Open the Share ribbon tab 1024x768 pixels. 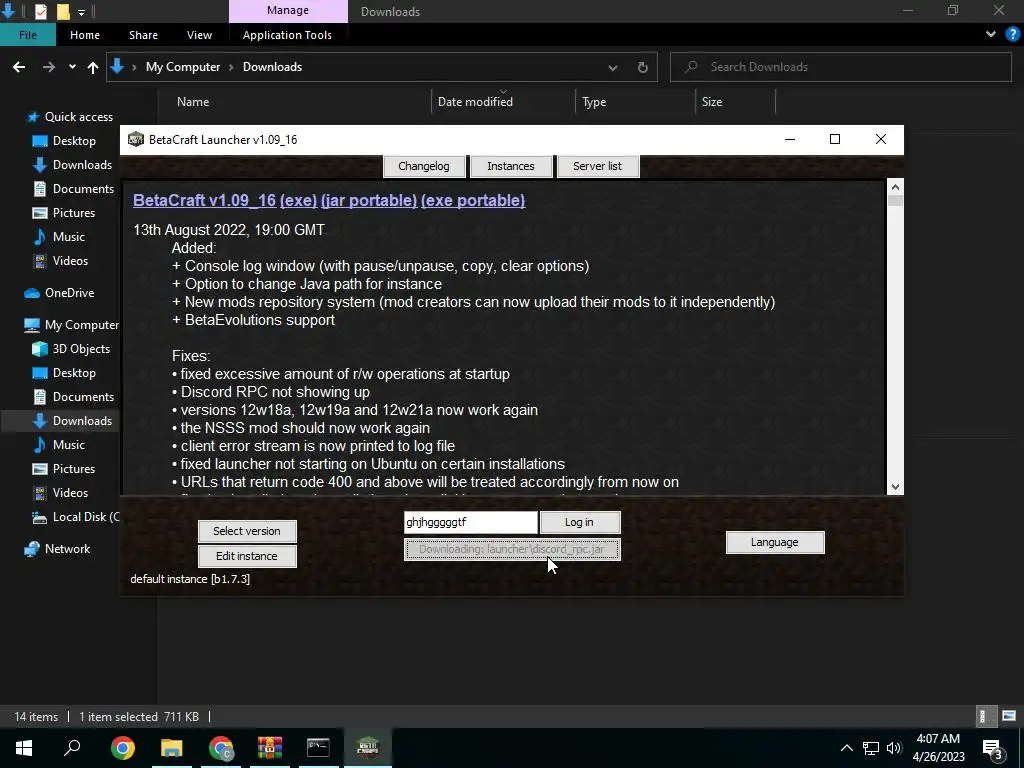(x=143, y=35)
